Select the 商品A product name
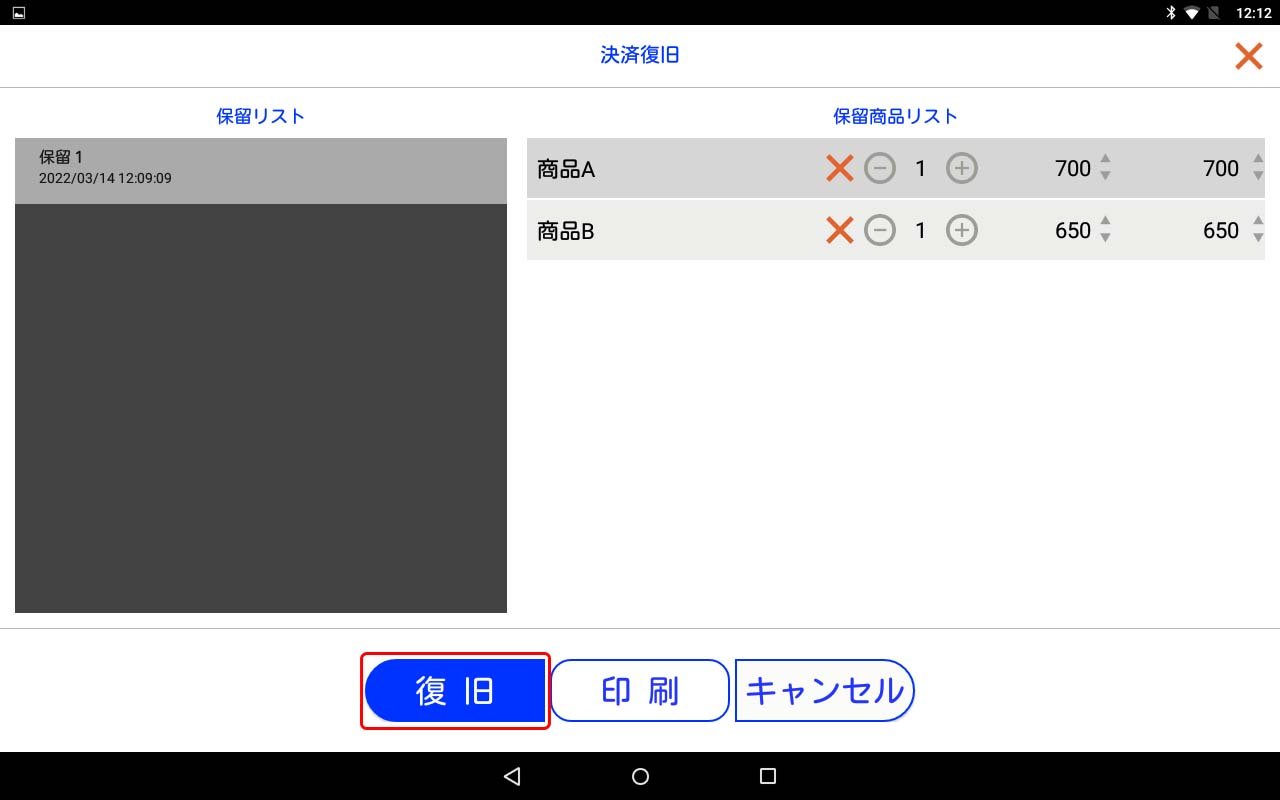1280x800 pixels. [566, 169]
